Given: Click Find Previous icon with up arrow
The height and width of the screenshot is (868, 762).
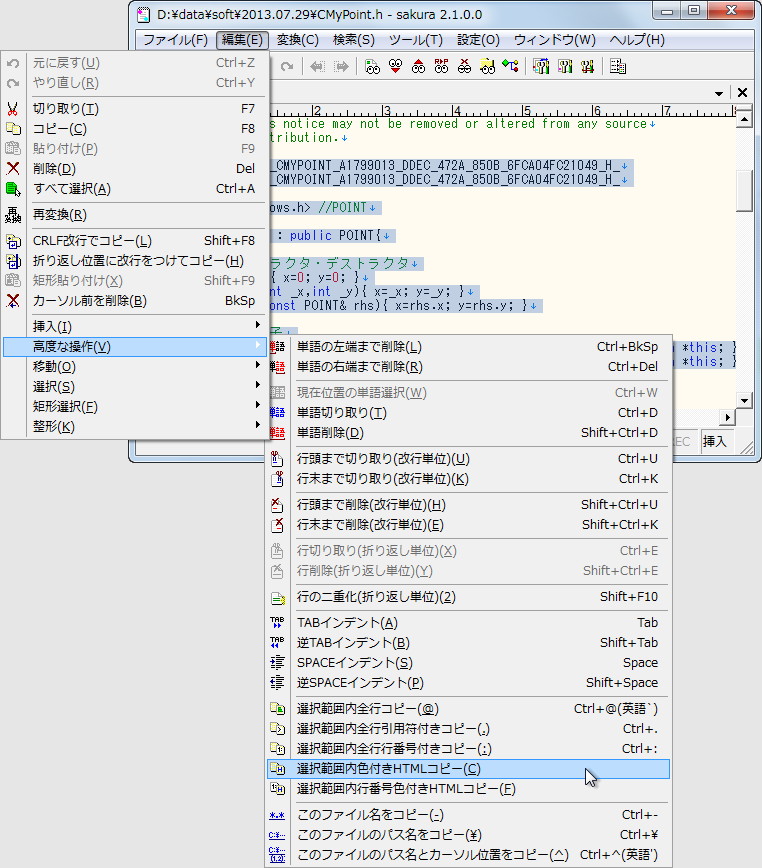Looking at the screenshot, I should click(x=418, y=67).
